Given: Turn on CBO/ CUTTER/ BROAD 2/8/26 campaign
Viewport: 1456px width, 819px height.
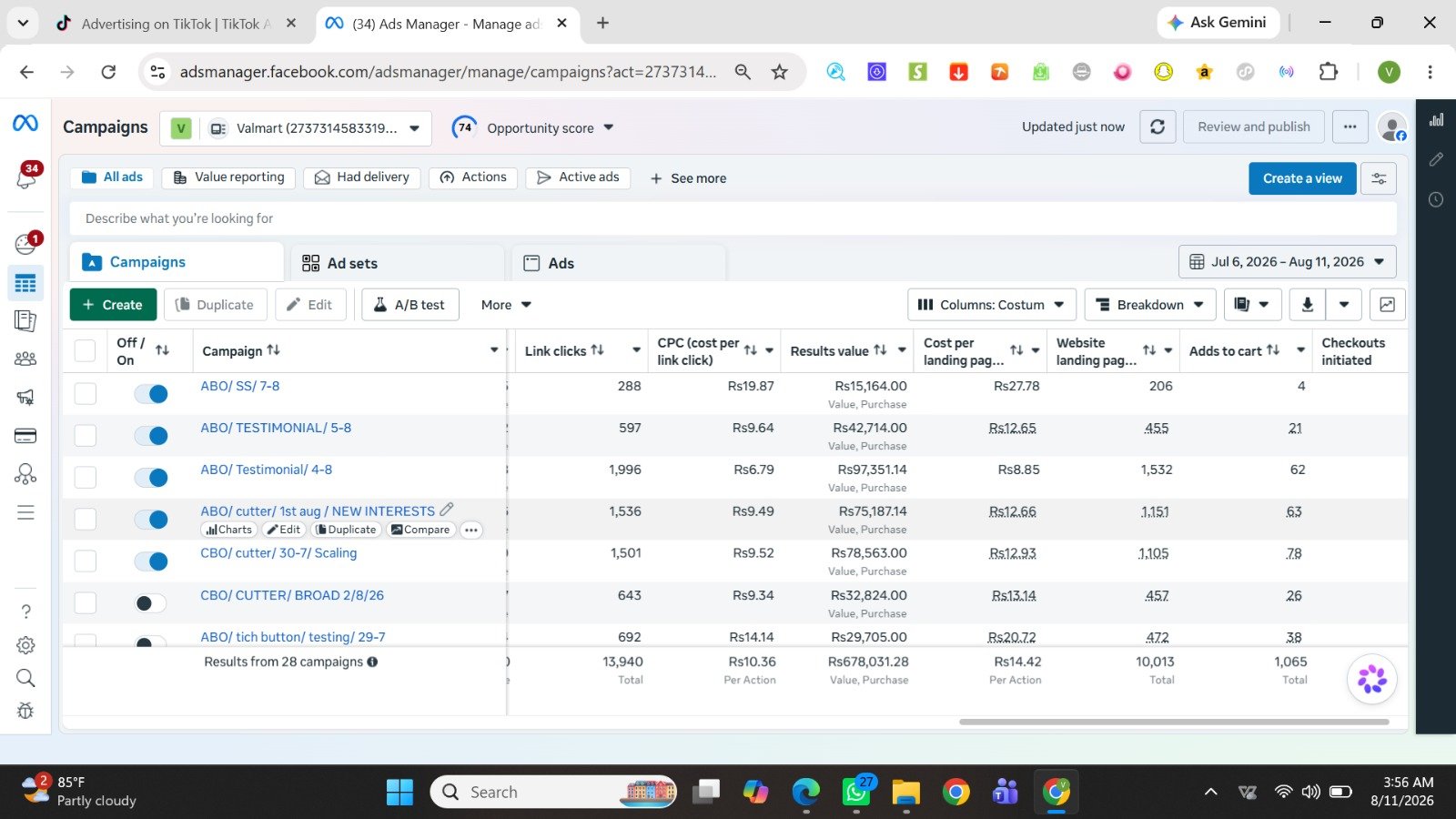Looking at the screenshot, I should (151, 603).
